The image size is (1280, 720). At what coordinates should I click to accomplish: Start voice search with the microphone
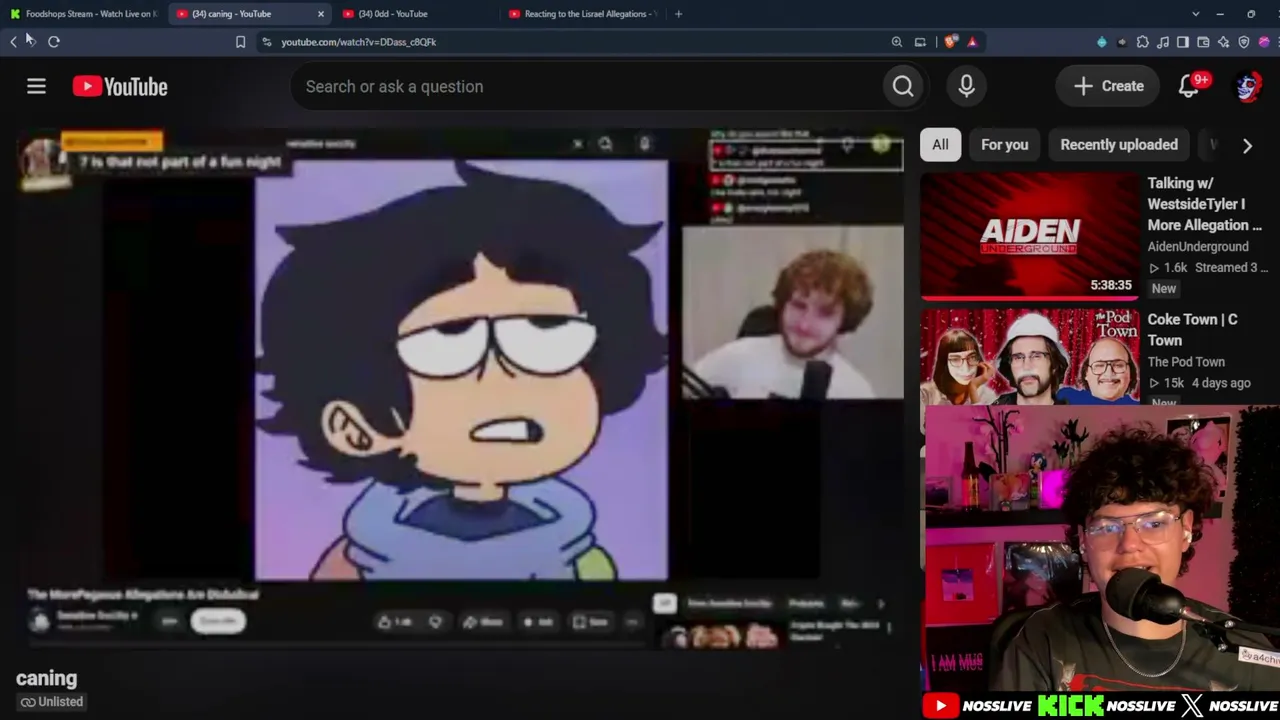click(x=966, y=86)
